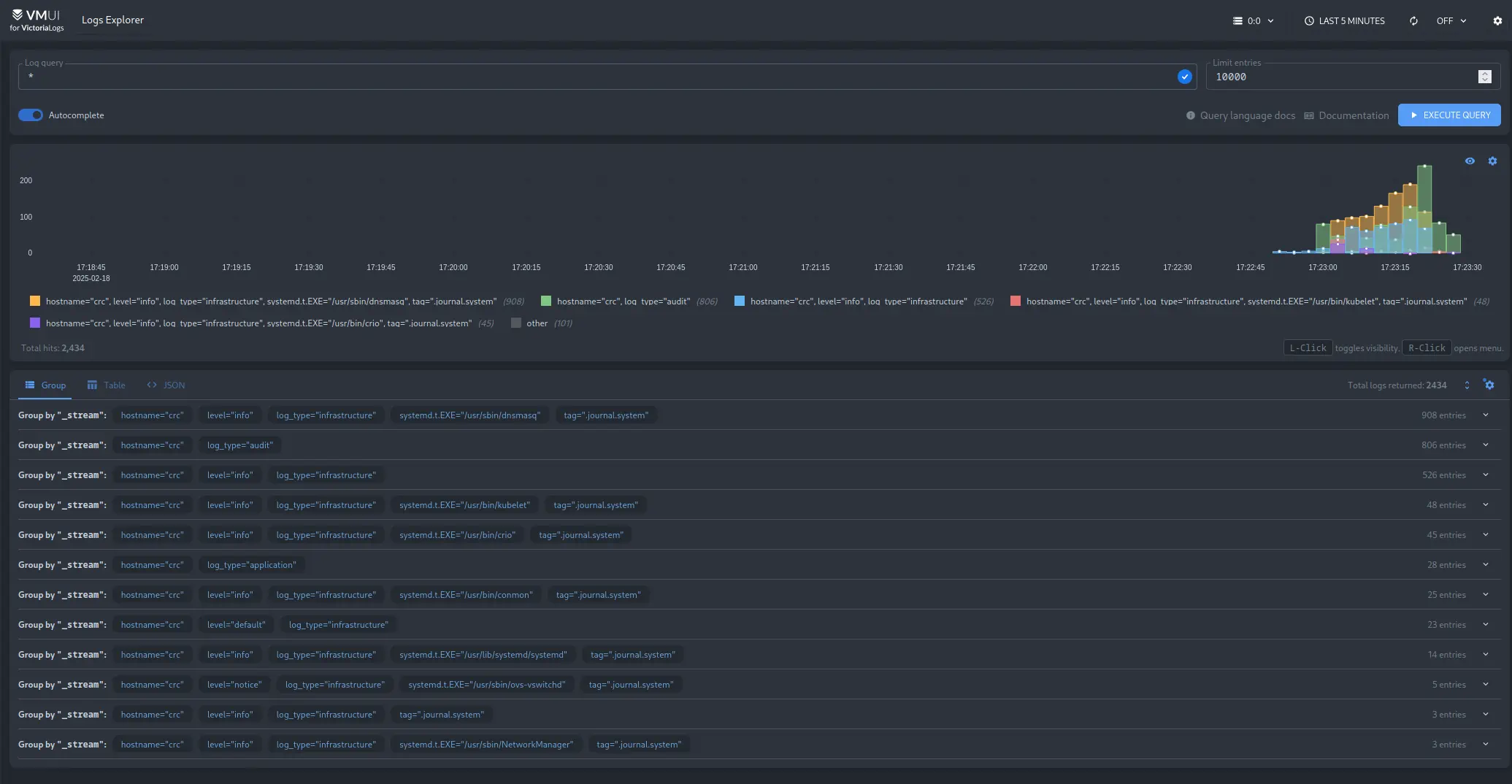Viewport: 1512px width, 784px height.
Task: Click expand/collapse all groups icon
Action: [x=1467, y=385]
